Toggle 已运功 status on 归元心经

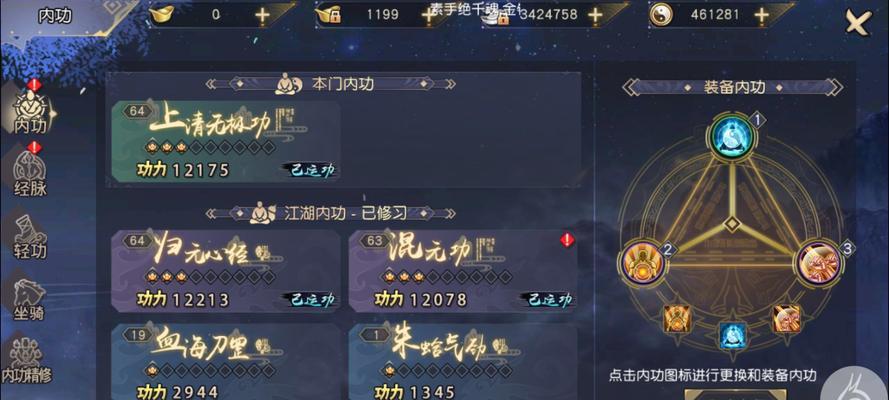313,299
